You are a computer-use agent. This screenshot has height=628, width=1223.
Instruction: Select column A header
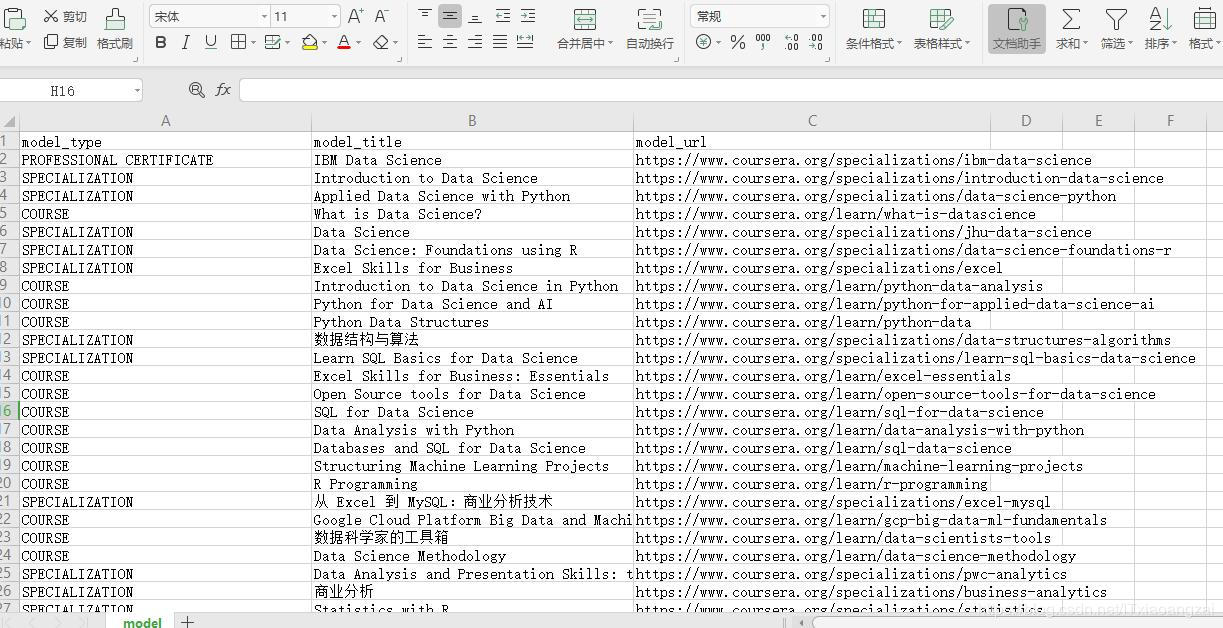(x=165, y=121)
